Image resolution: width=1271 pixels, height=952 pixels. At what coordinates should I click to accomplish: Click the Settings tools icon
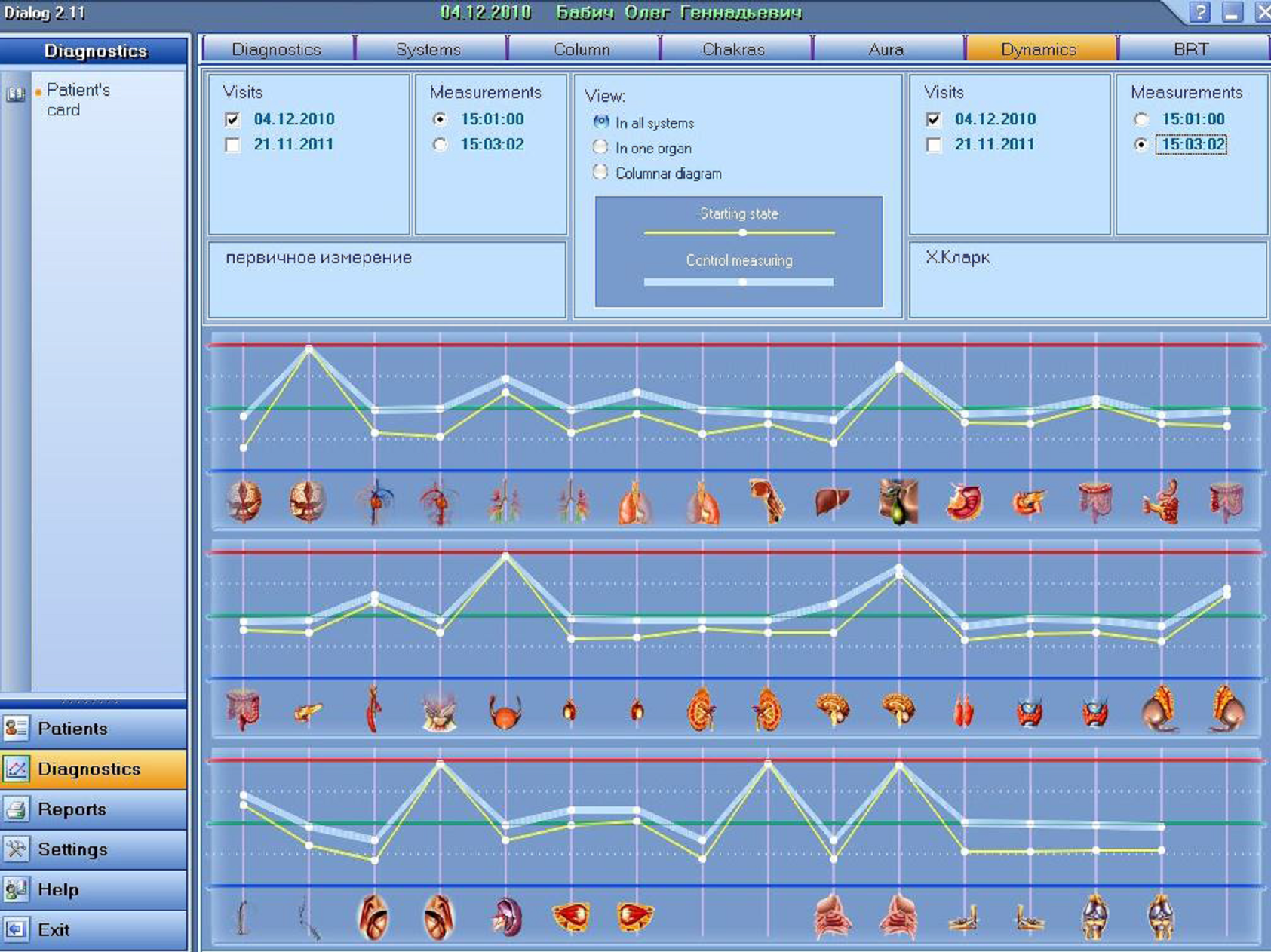click(x=16, y=849)
